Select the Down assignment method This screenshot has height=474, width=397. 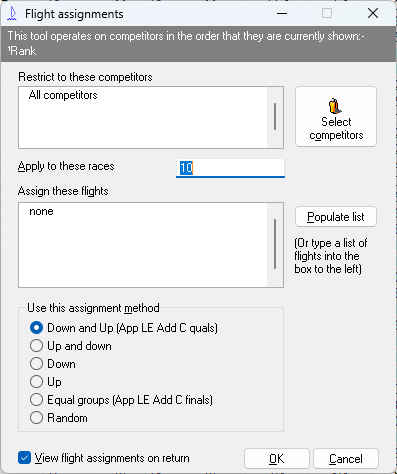pos(36,364)
